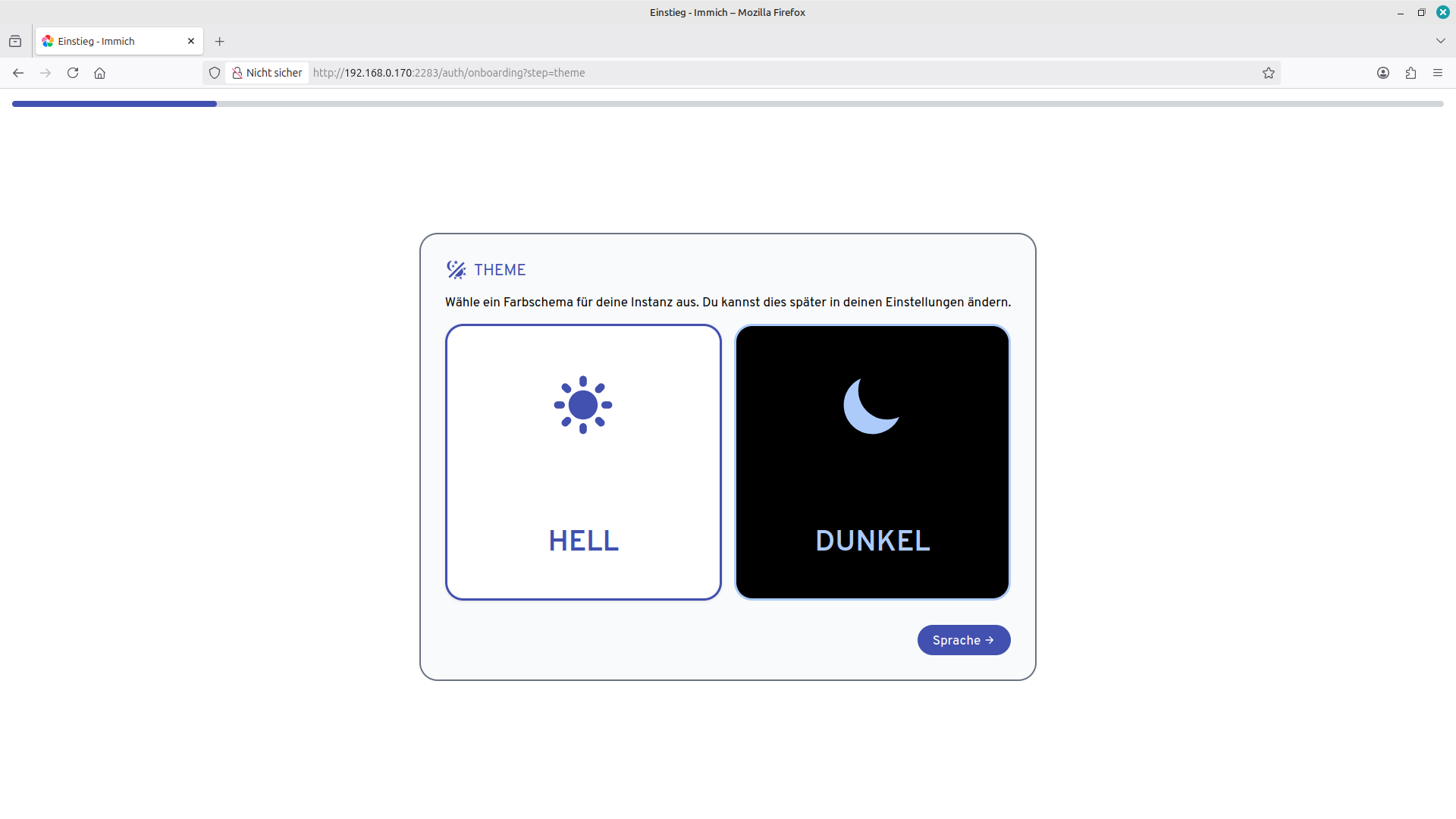Click the Nicht sicher security indicator
1456x819 pixels.
click(x=267, y=73)
